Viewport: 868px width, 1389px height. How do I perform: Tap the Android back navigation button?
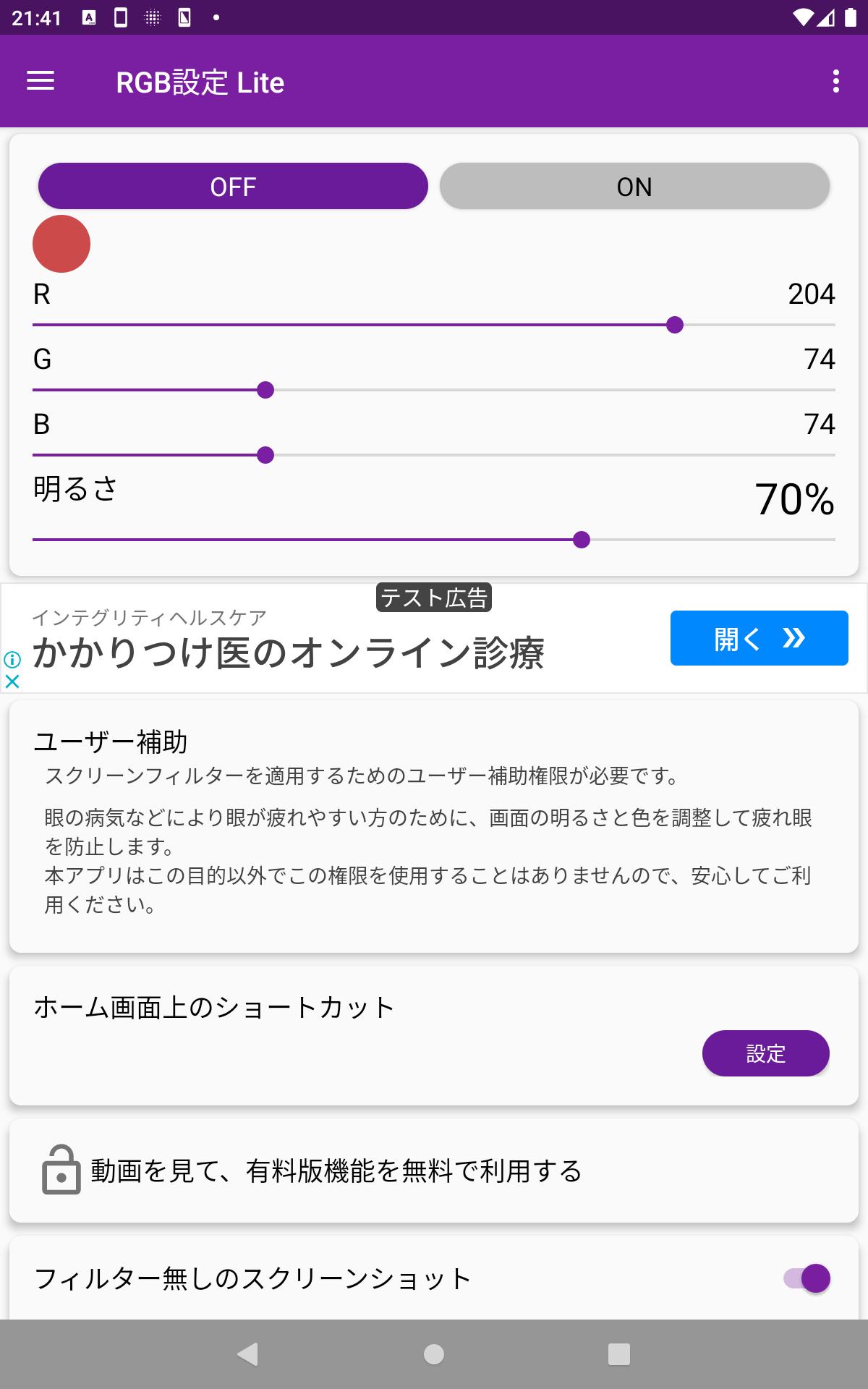tap(248, 1354)
